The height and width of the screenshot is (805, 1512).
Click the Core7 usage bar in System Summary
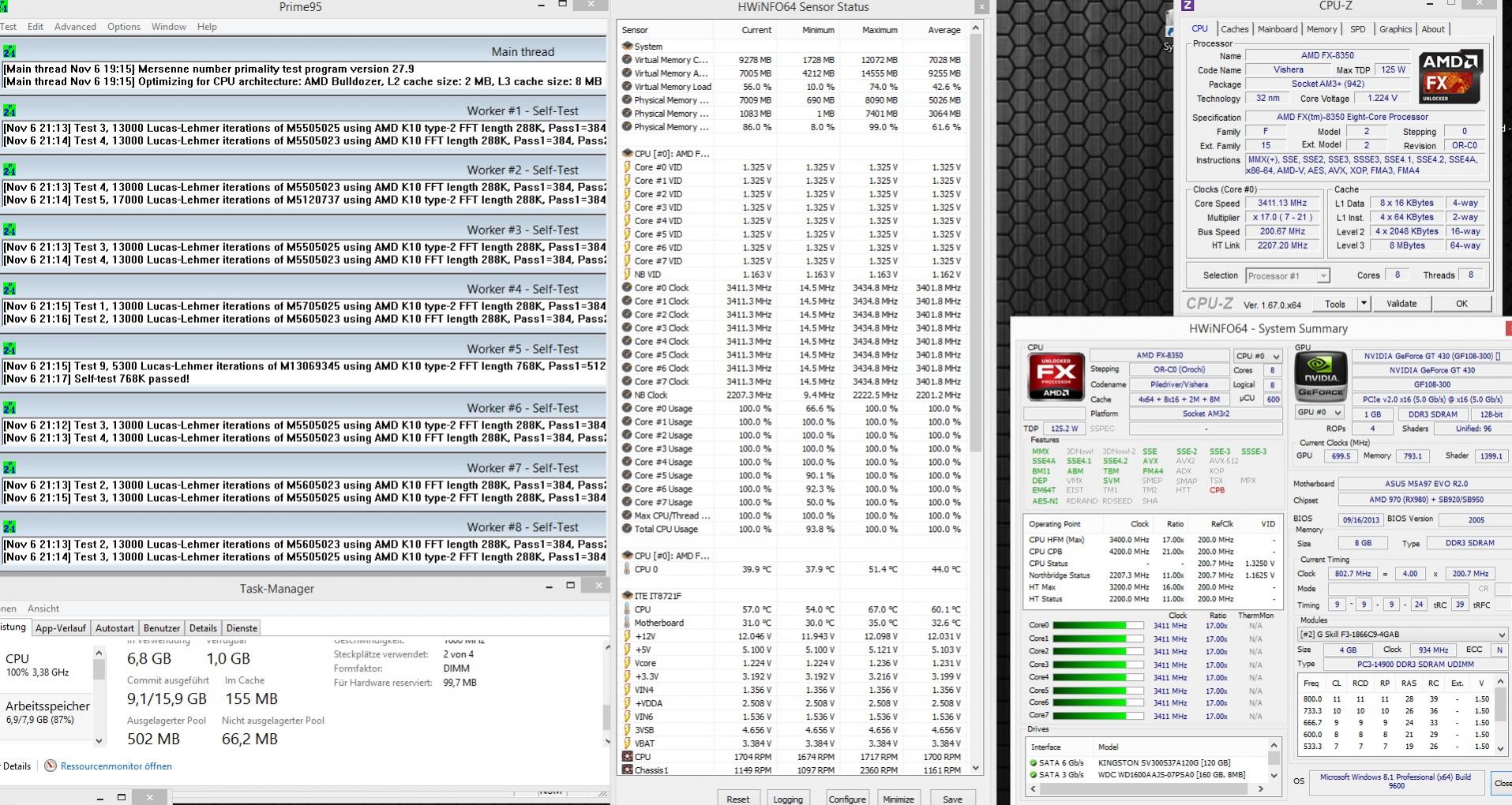point(1097,716)
